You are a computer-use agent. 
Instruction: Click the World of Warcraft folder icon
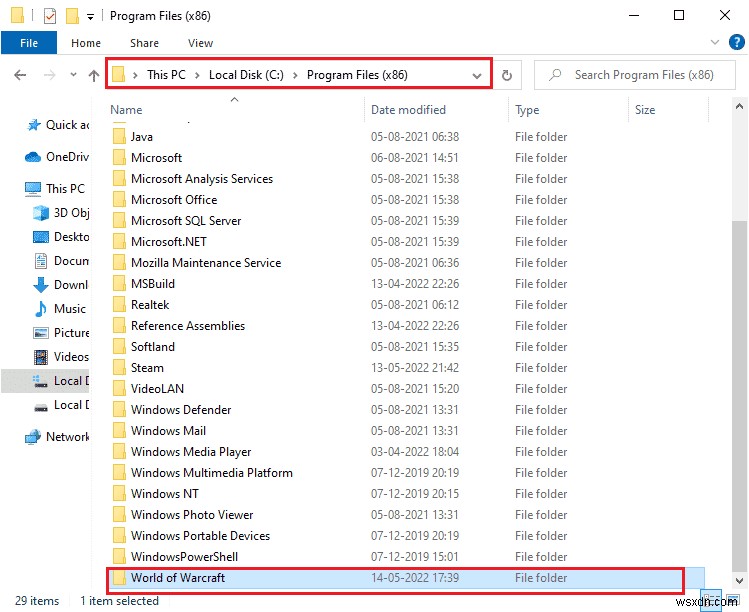tap(119, 578)
